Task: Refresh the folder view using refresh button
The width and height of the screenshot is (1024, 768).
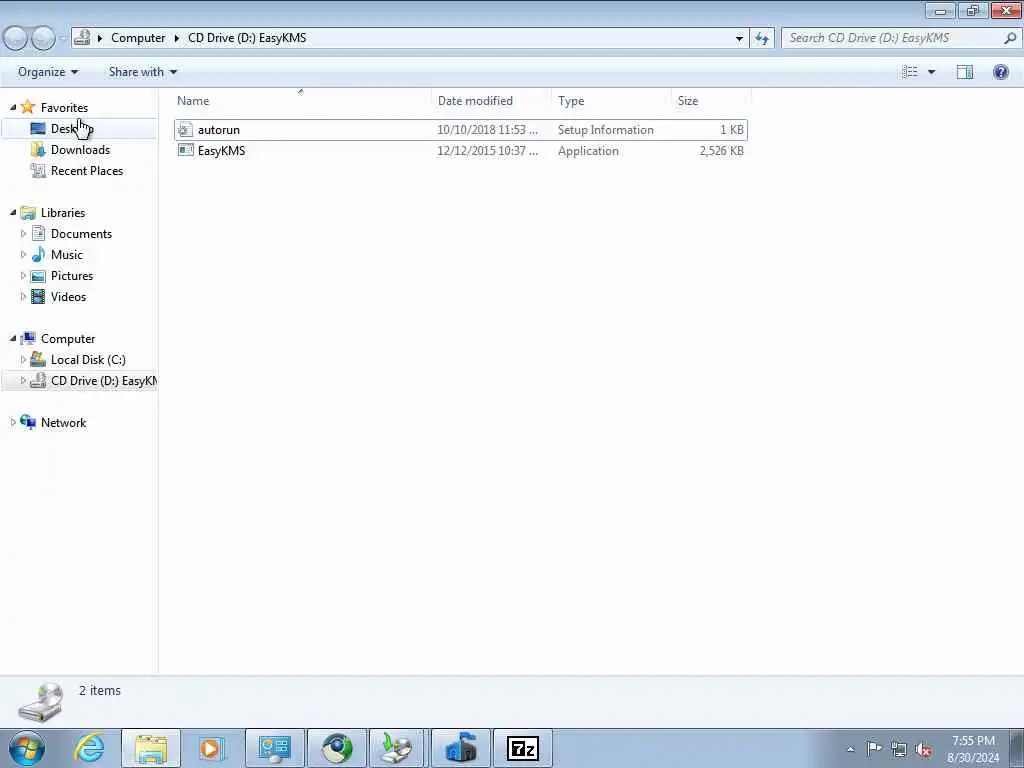Action: pyautogui.click(x=761, y=38)
